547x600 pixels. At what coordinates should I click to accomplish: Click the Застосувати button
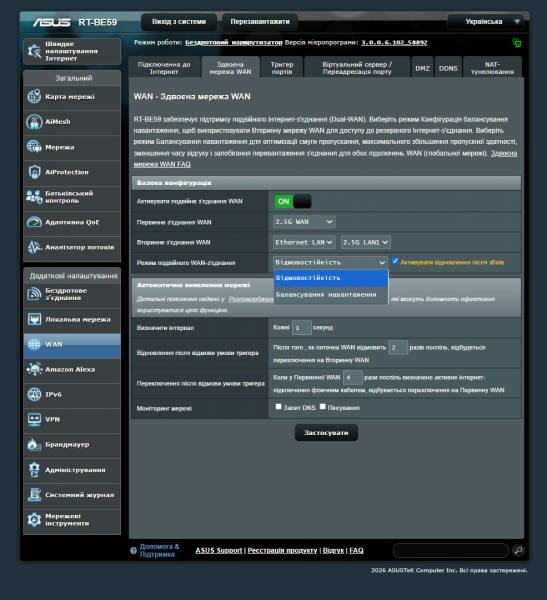pos(327,433)
